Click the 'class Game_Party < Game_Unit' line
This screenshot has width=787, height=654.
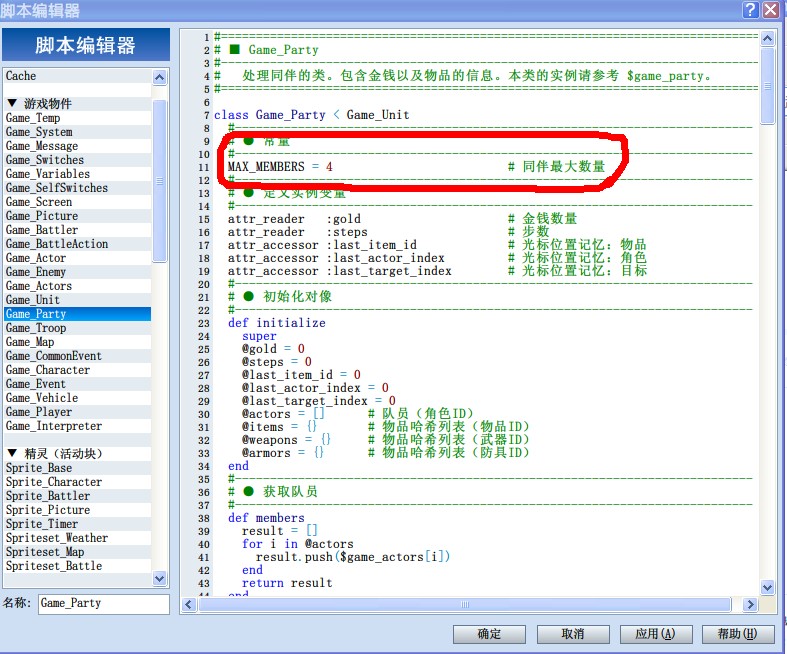point(312,115)
